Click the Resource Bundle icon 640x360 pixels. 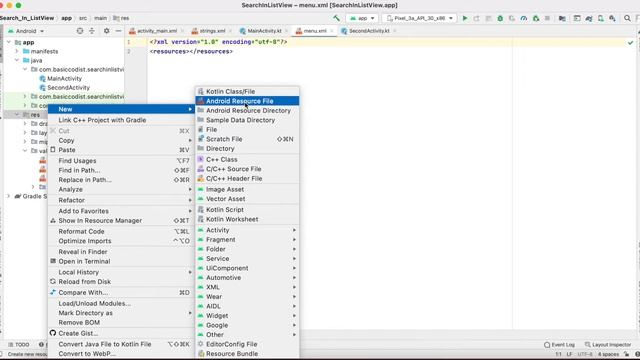point(200,353)
